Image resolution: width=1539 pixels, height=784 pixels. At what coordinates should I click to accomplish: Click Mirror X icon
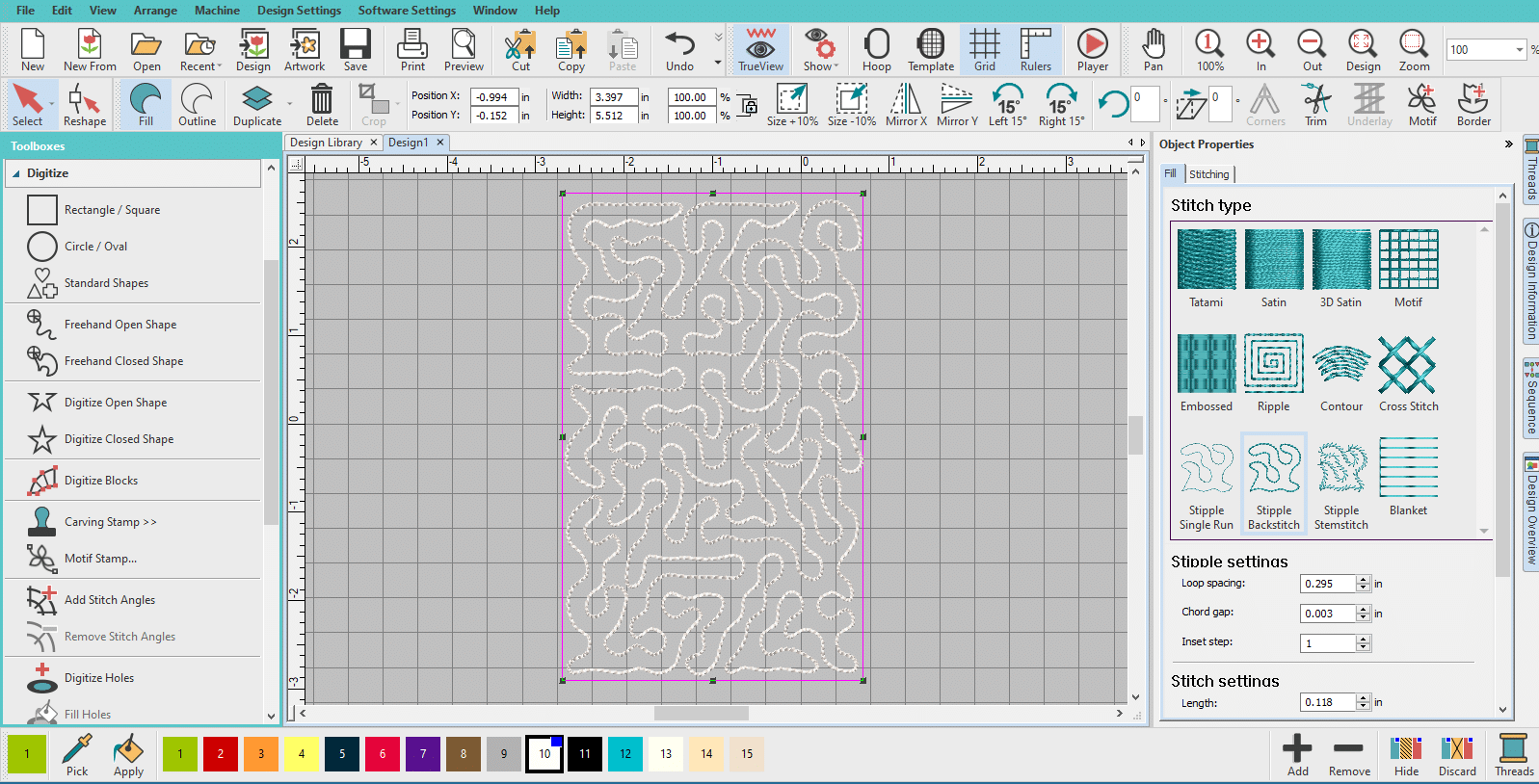tap(906, 104)
